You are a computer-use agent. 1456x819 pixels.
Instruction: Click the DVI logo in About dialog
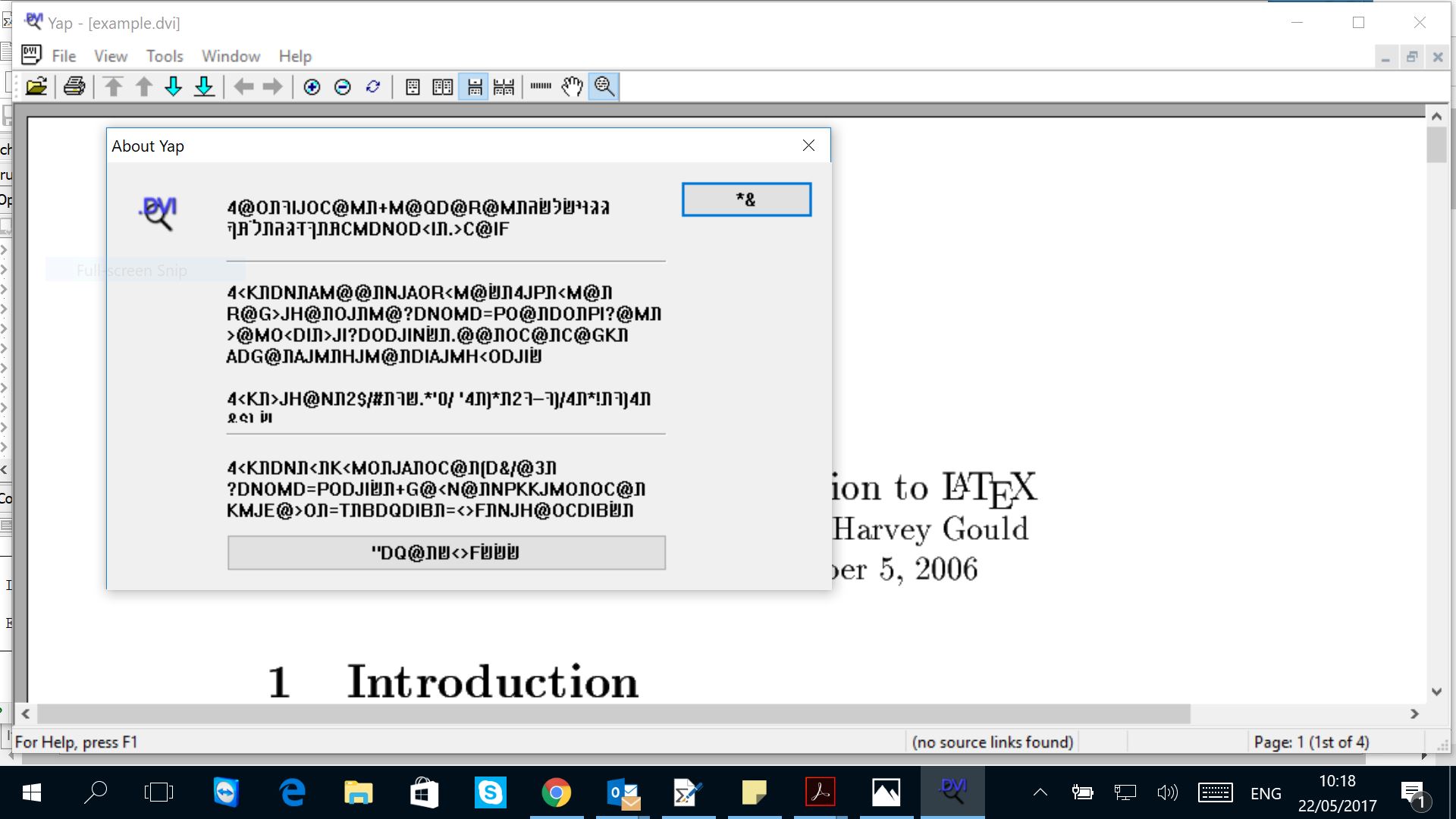click(158, 214)
